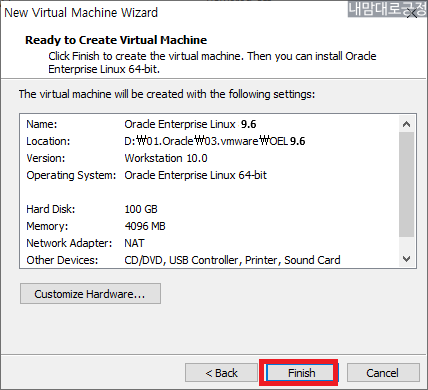The height and width of the screenshot is (390, 428).
Task: Click the Ready to Create Virtual Machine heading
Action: pos(116,40)
